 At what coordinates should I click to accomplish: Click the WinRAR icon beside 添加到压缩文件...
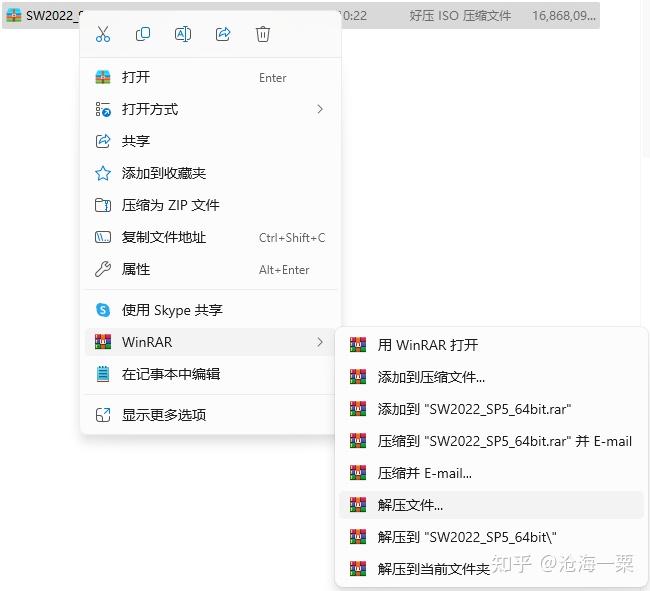point(358,377)
